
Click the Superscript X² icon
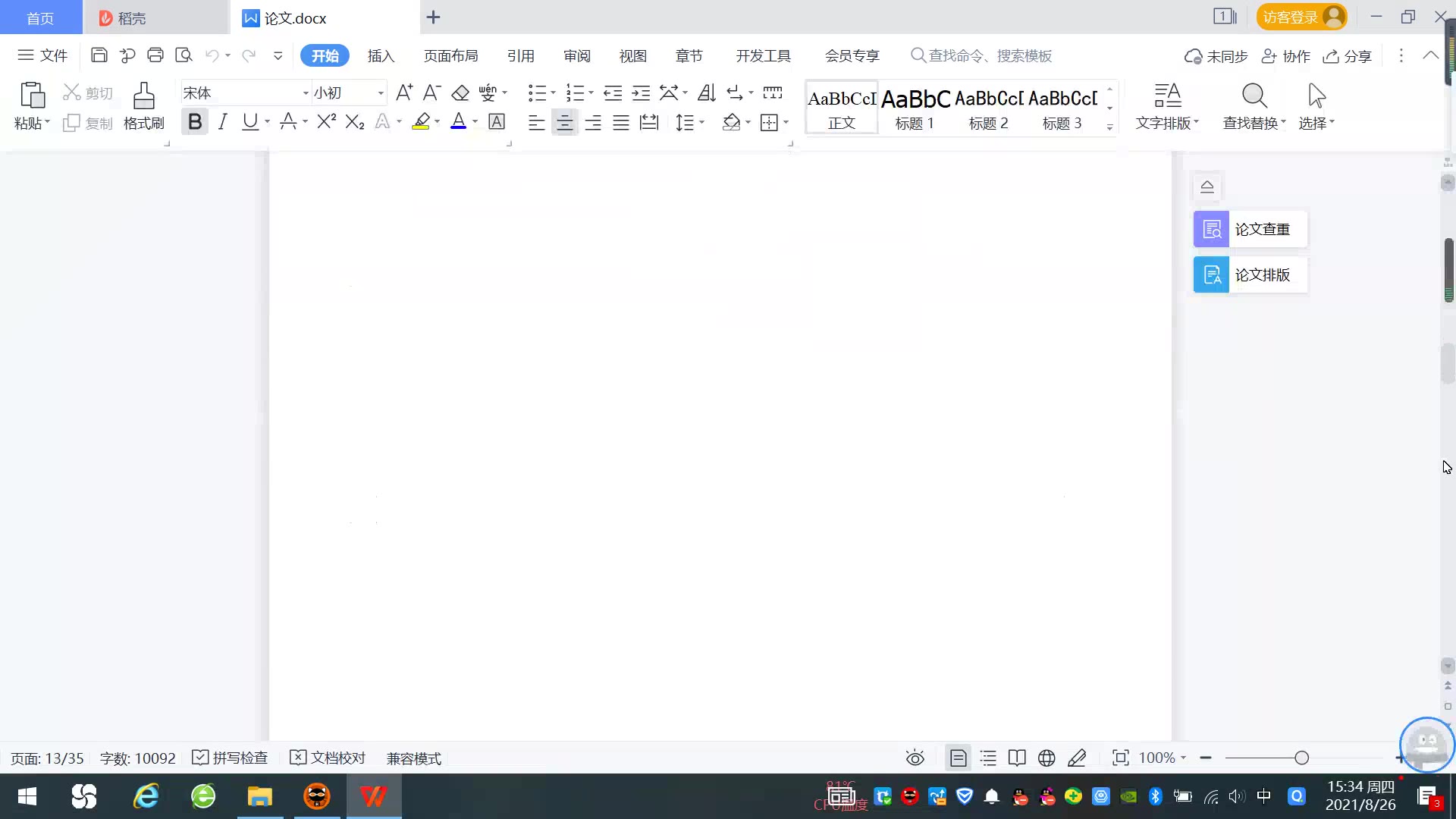[x=326, y=121]
